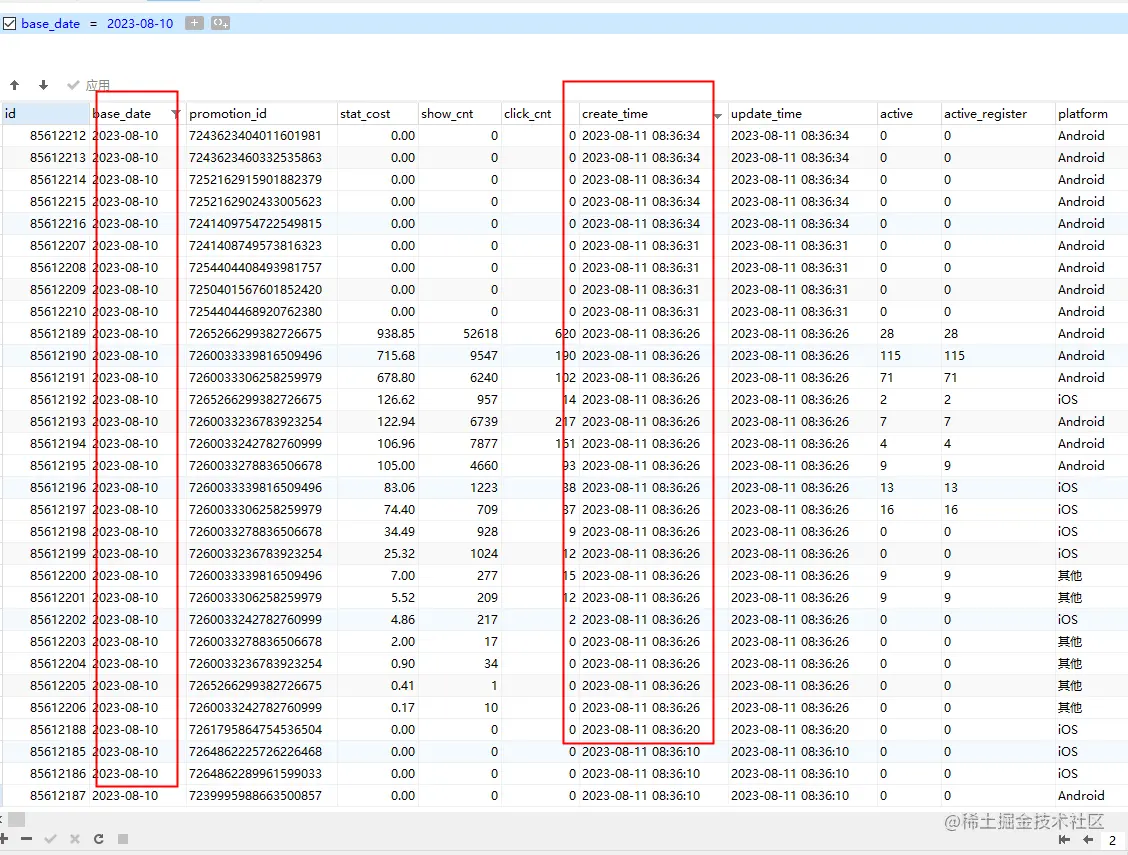This screenshot has width=1128, height=855.
Task: Click the active column header
Action: [x=909, y=114]
